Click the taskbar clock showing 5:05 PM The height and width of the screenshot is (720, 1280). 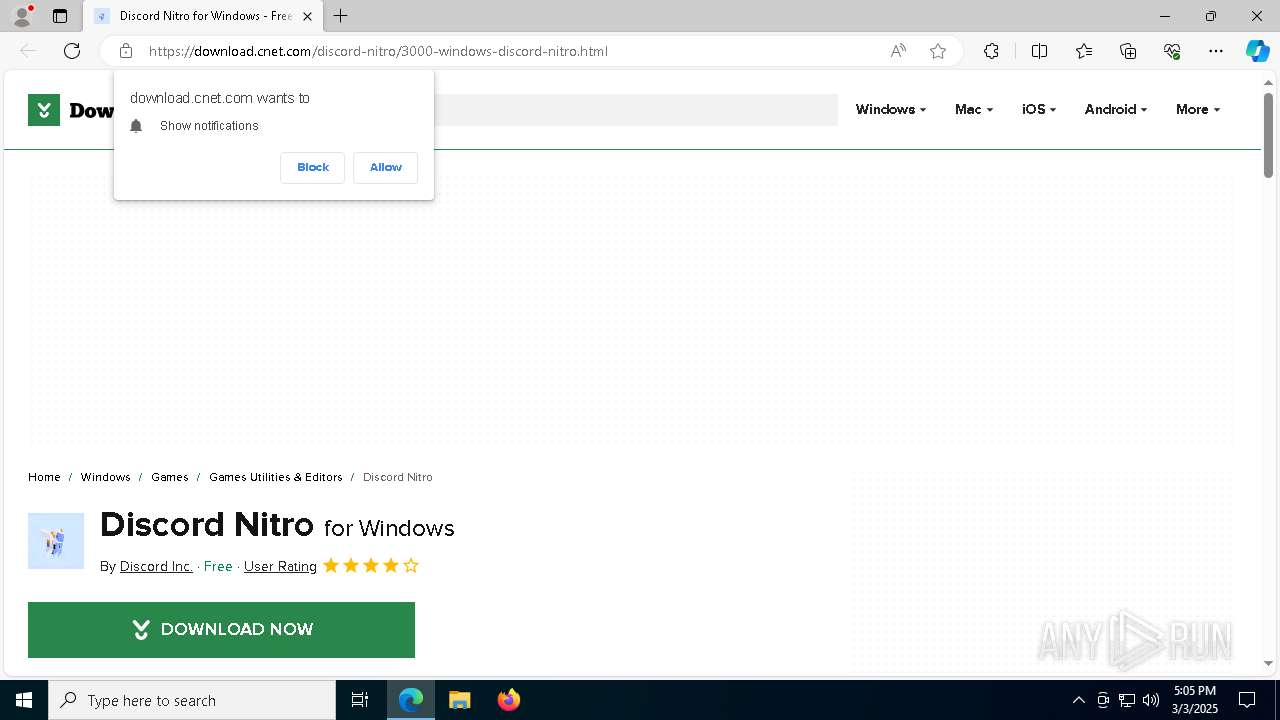(1195, 700)
